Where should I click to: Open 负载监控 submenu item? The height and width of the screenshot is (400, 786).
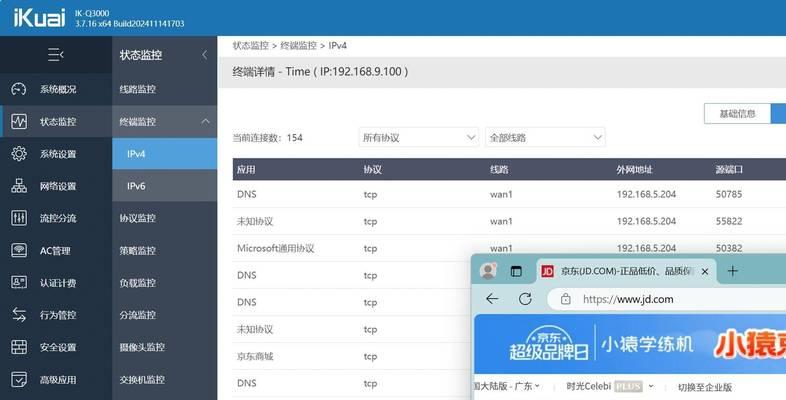click(x=137, y=283)
